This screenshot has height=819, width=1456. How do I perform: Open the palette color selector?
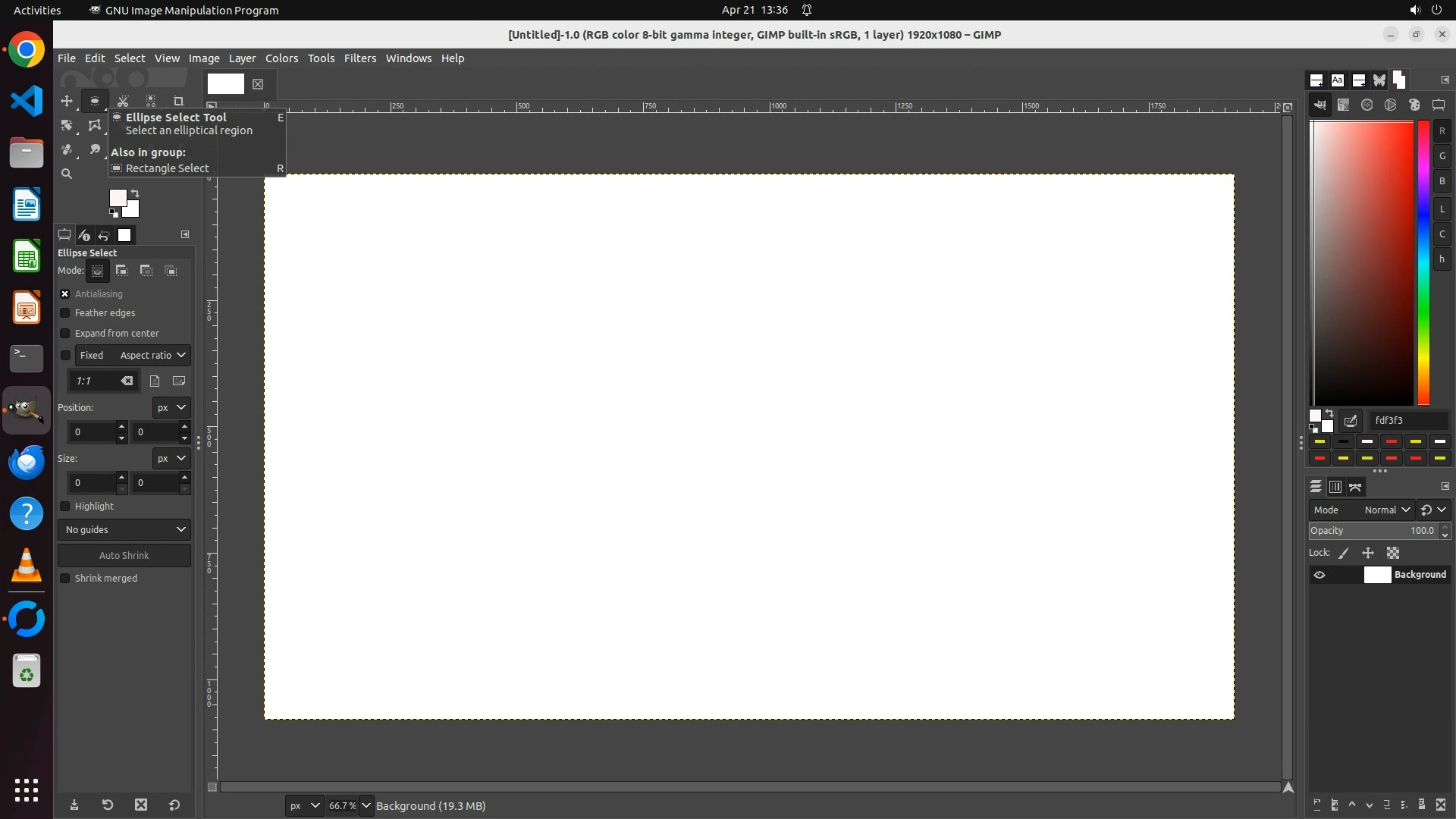[1414, 105]
